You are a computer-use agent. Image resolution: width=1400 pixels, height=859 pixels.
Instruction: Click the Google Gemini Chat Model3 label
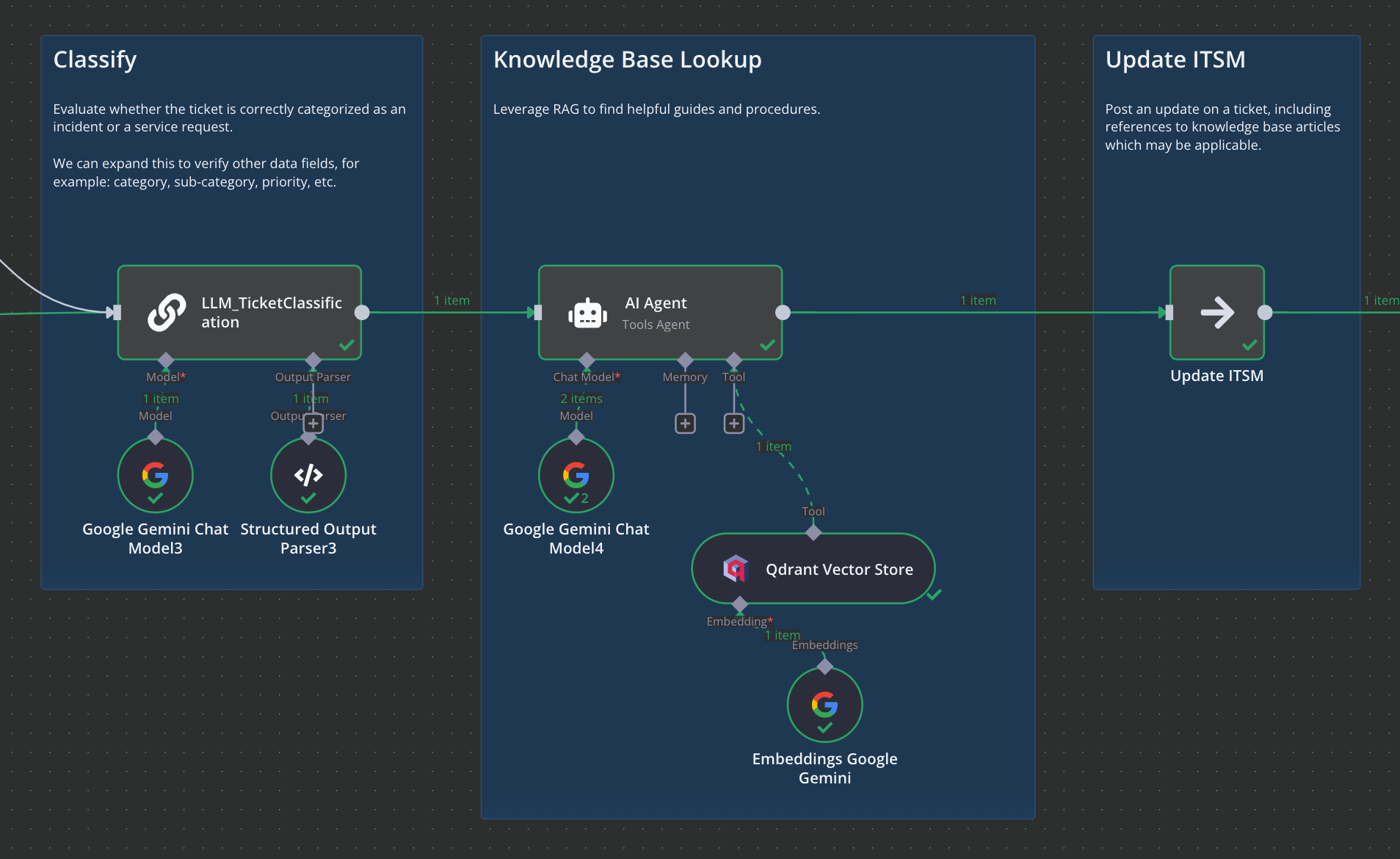[x=156, y=539]
